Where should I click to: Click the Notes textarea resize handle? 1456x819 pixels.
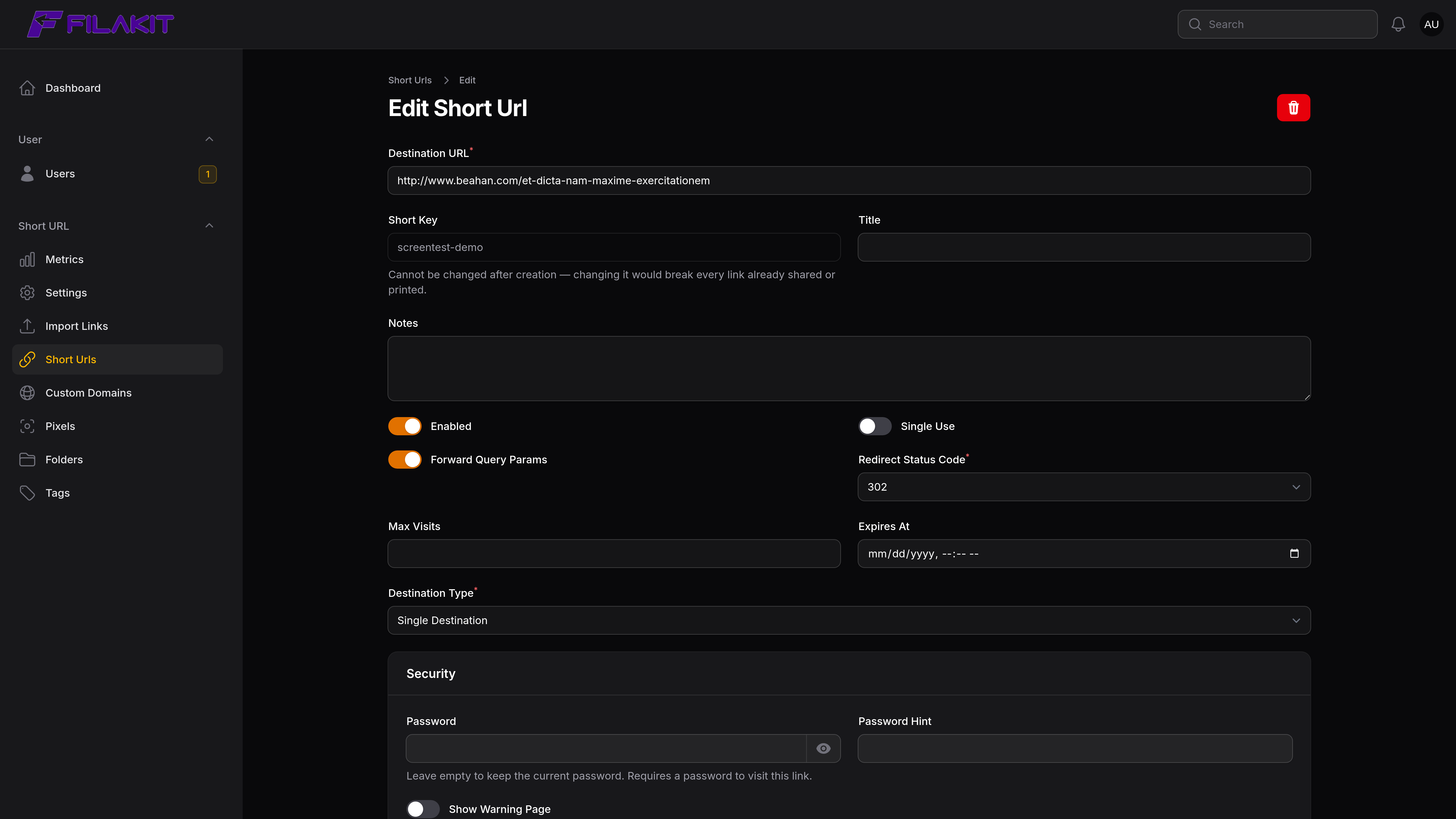pos(1307,397)
